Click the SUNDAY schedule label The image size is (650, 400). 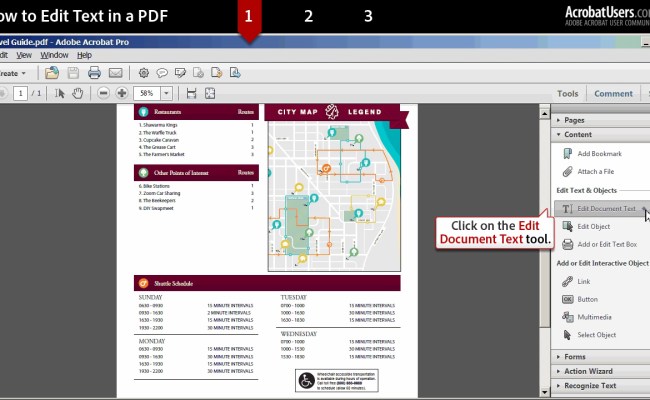pos(150,297)
